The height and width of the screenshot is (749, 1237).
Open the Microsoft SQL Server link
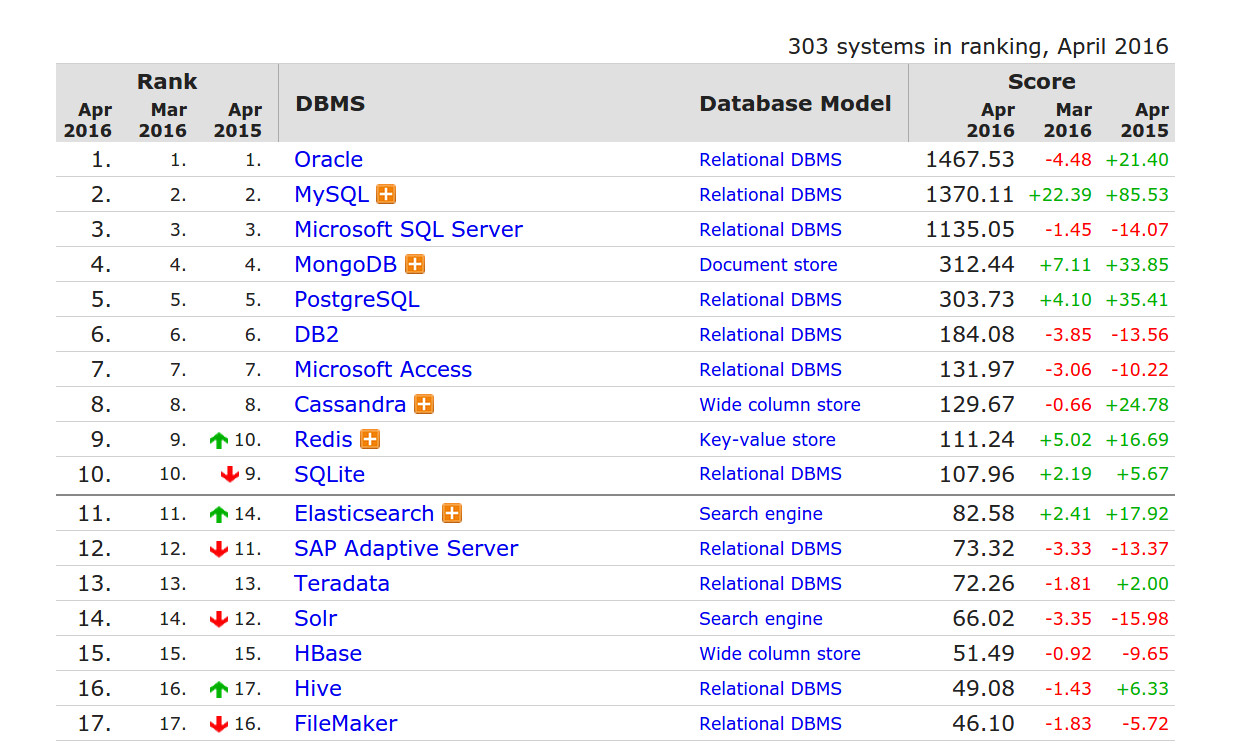point(408,230)
